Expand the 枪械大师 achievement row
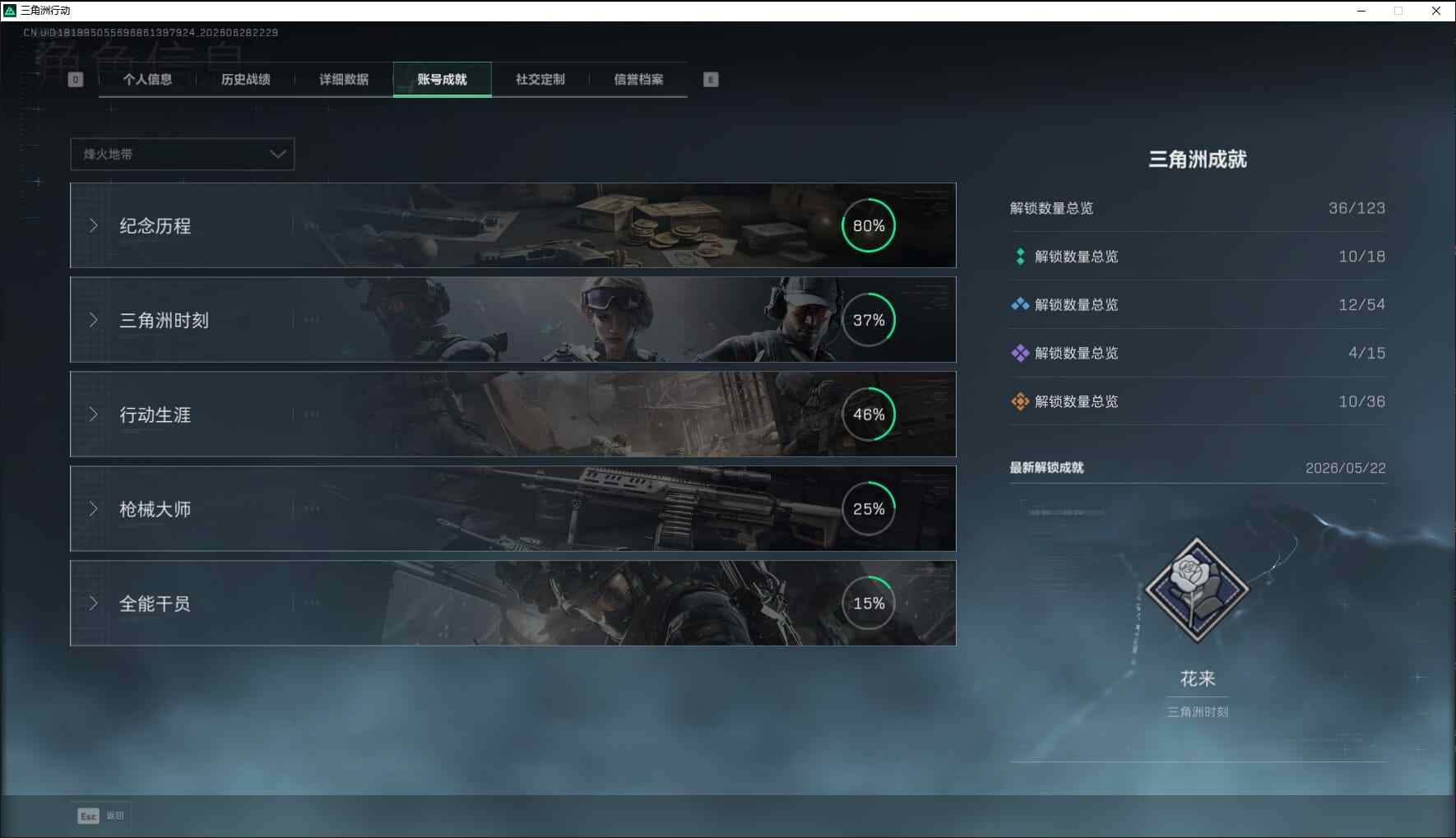This screenshot has height=838, width=1456. pos(513,509)
